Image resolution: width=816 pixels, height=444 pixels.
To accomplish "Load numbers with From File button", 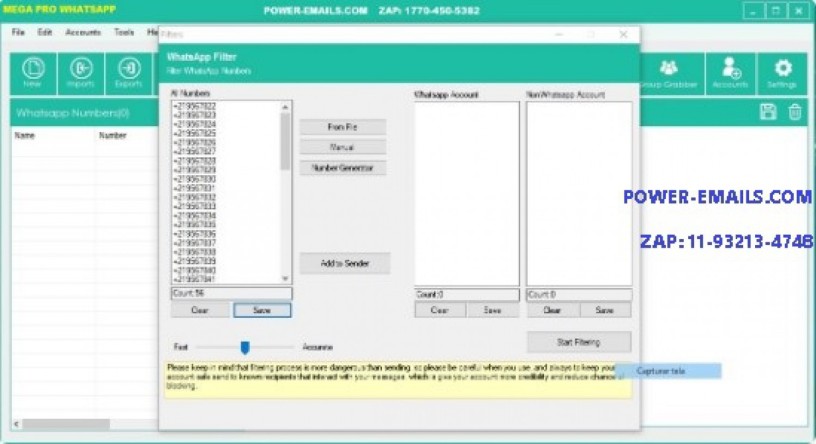I will [x=342, y=127].
